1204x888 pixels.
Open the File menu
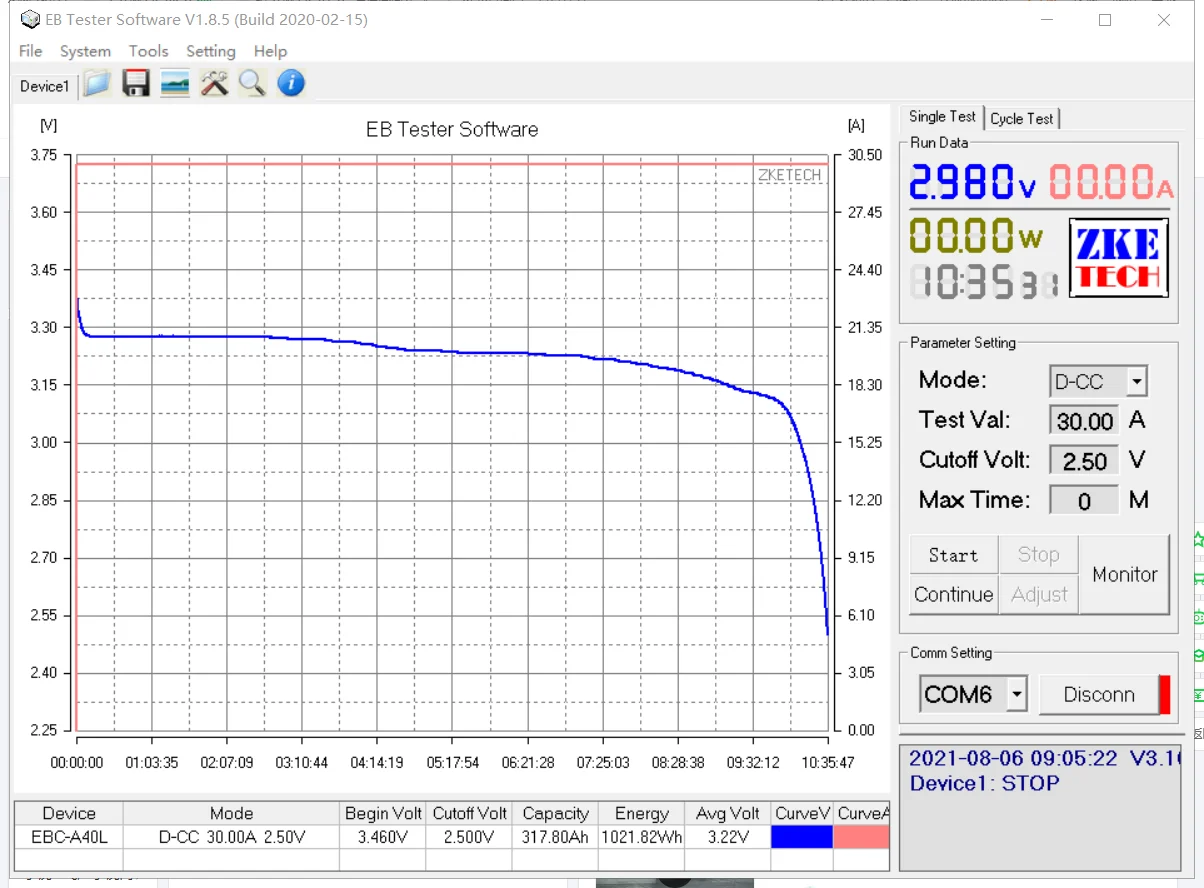[x=31, y=51]
